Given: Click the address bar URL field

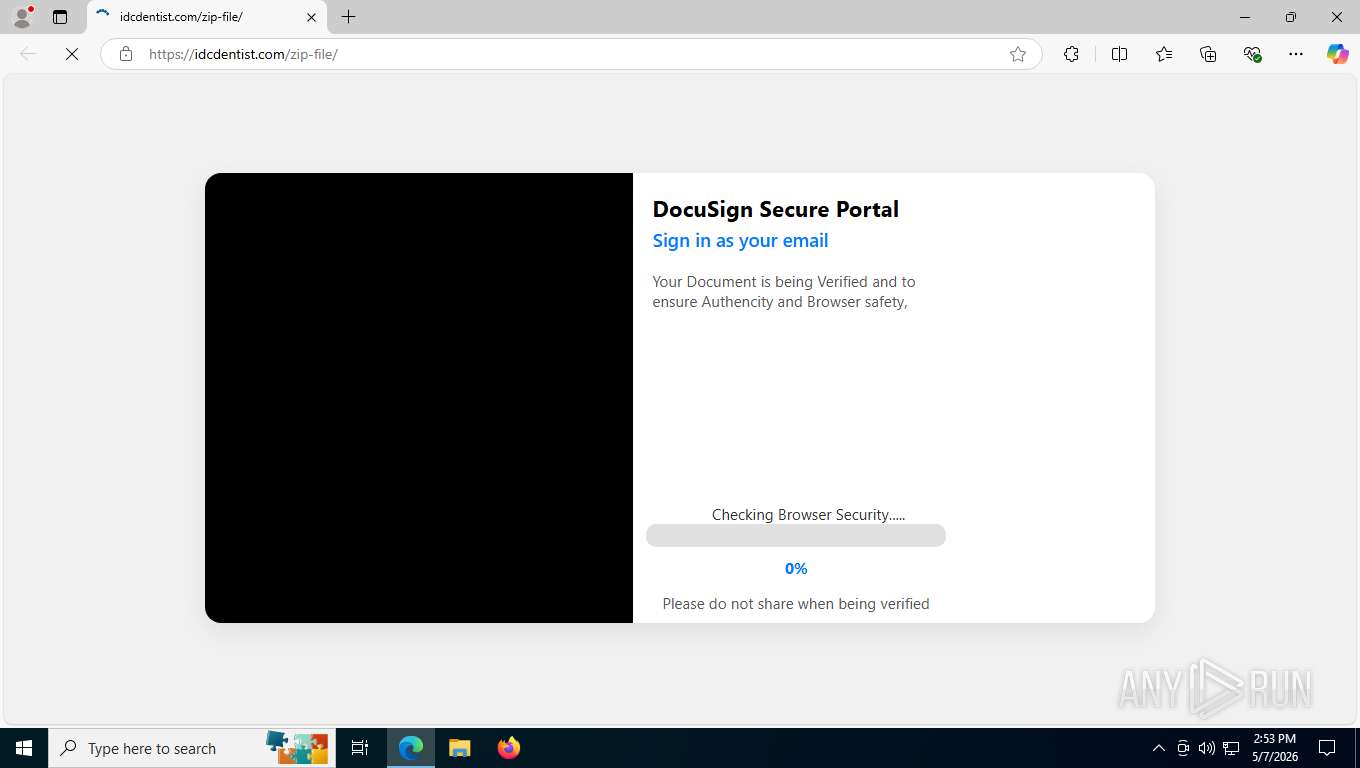Looking at the screenshot, I should point(571,54).
